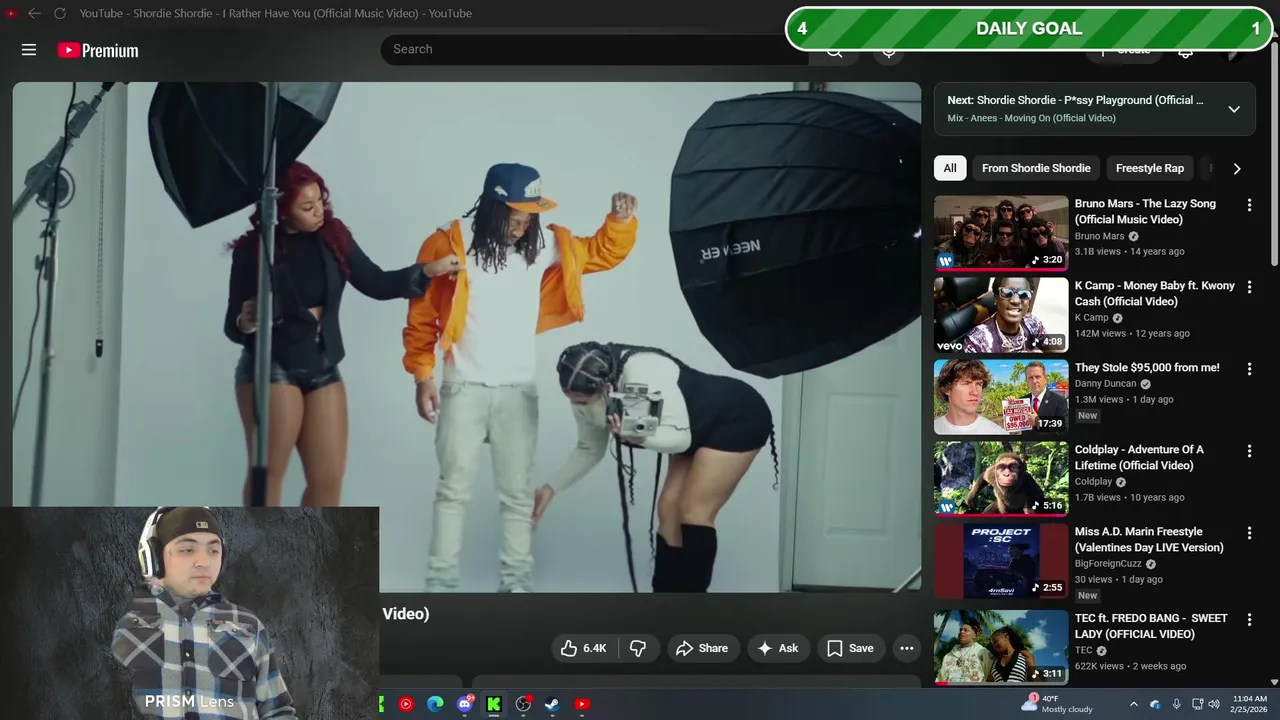Image resolution: width=1280 pixels, height=720 pixels.
Task: Click into the YouTube Search field
Action: [x=594, y=49]
